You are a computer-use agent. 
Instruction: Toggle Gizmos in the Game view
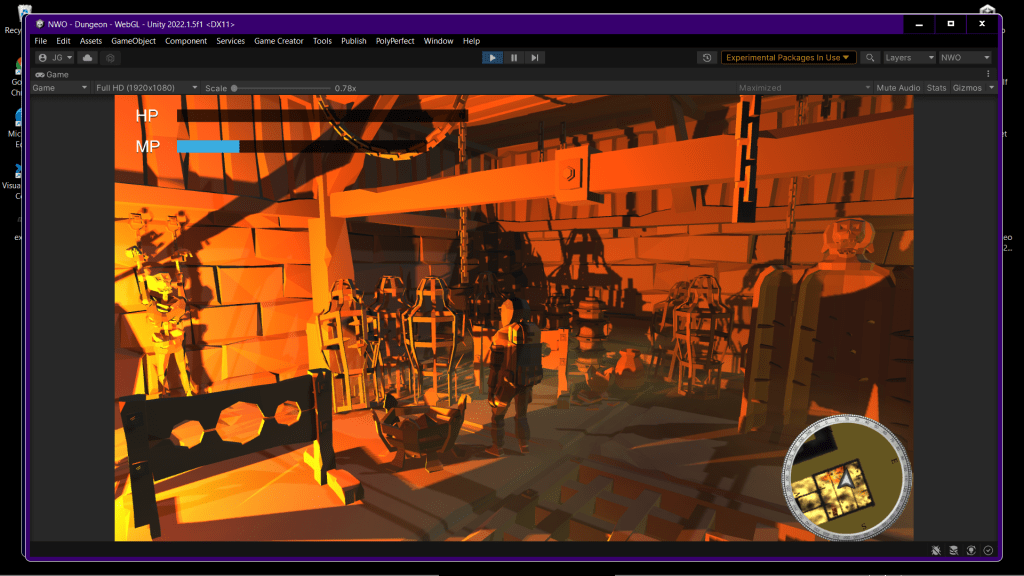967,88
